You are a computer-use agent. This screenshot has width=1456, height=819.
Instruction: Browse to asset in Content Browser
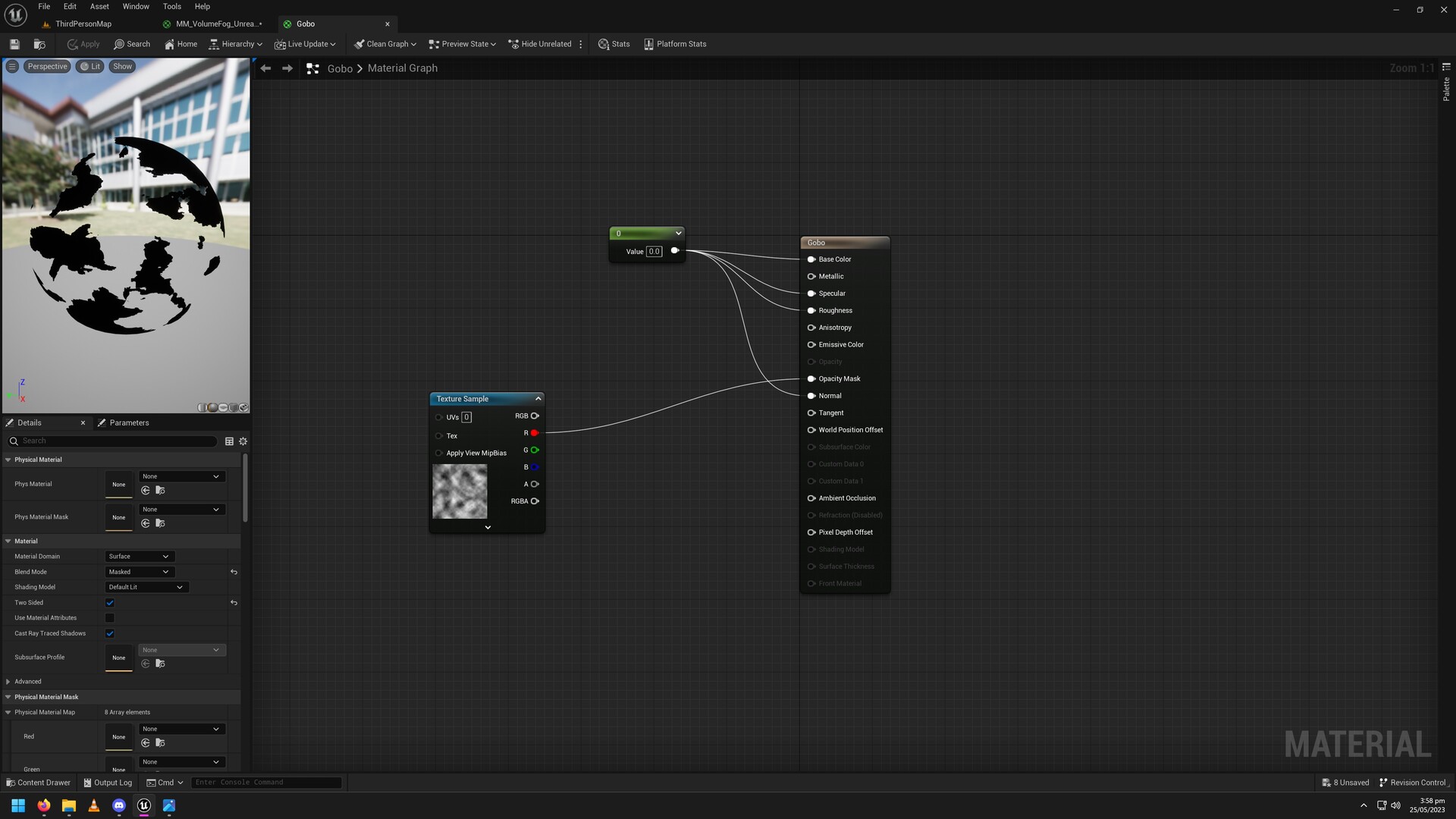point(39,43)
